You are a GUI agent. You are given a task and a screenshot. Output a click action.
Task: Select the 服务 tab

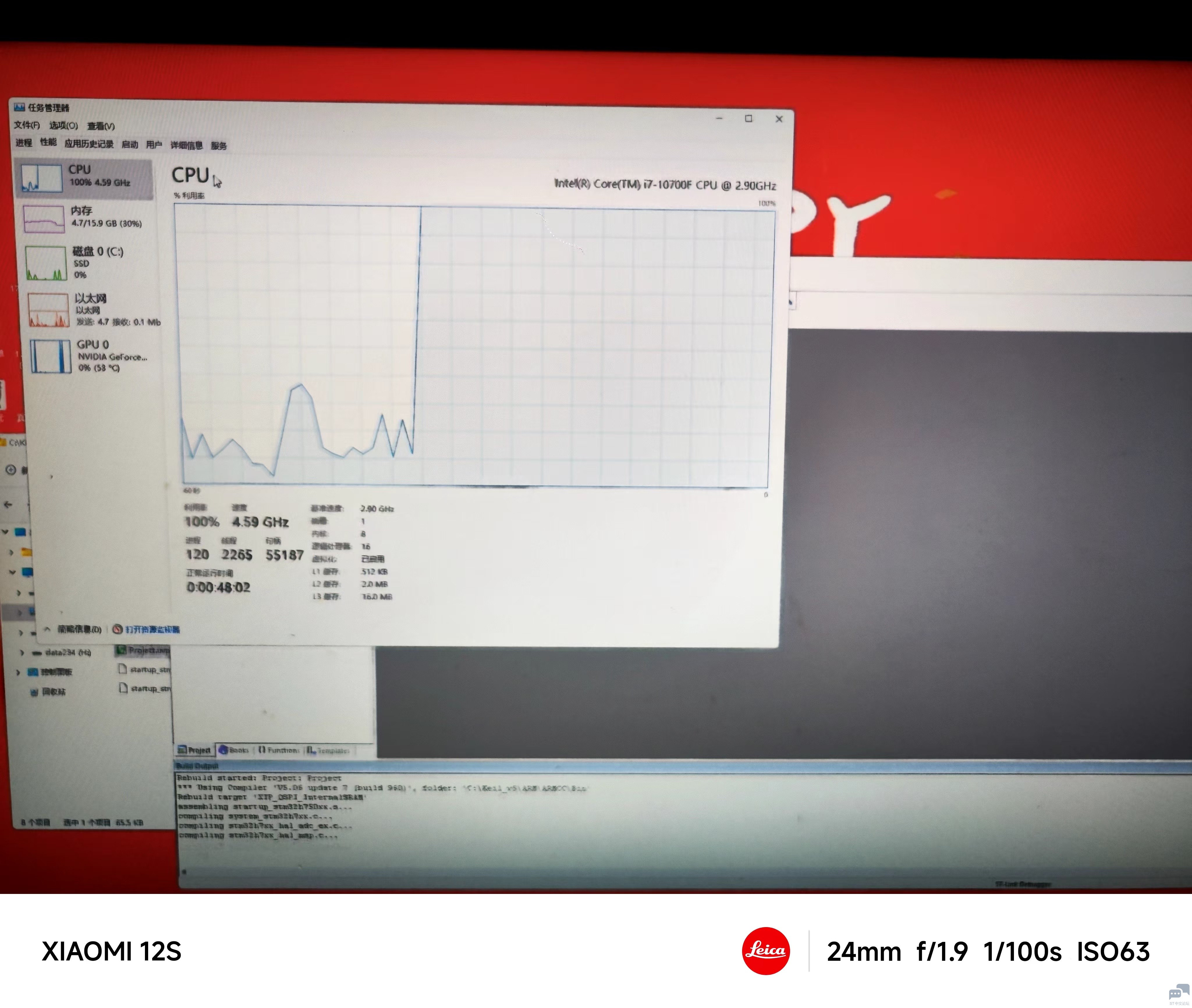point(219,146)
